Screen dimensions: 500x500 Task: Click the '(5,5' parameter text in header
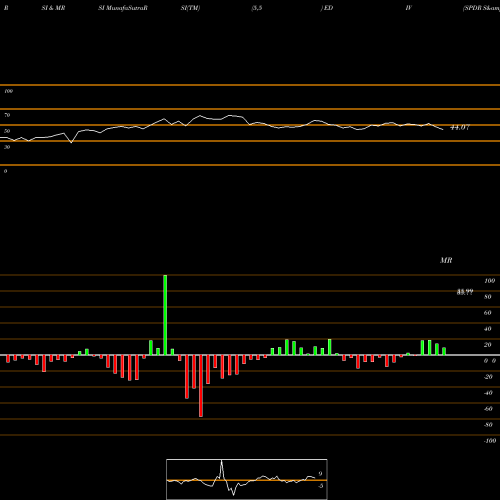coord(256,8)
